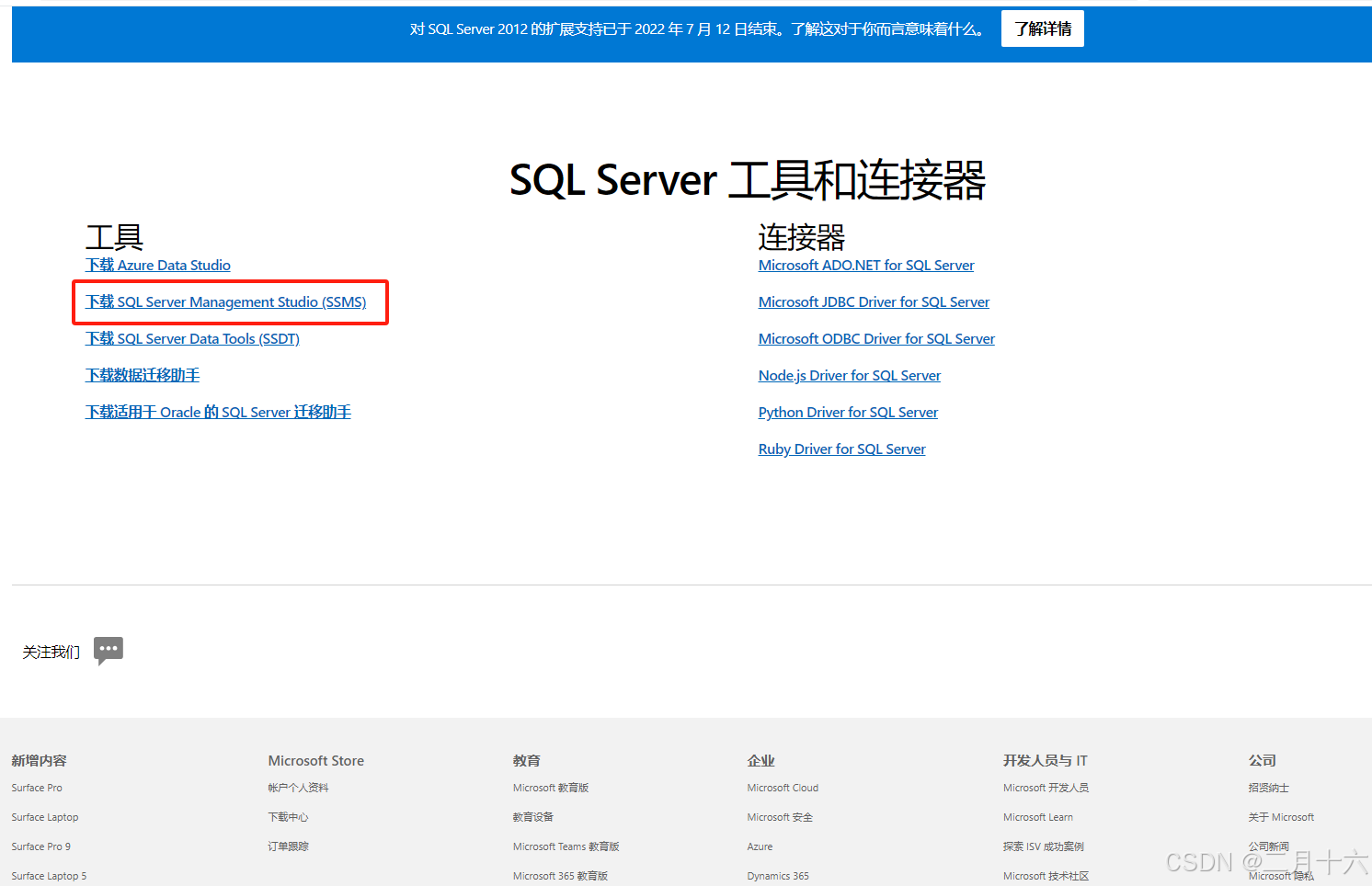Image resolution: width=1372 pixels, height=886 pixels.
Task: Click the 开发人员与 IT footer heading
Action: tap(1046, 760)
